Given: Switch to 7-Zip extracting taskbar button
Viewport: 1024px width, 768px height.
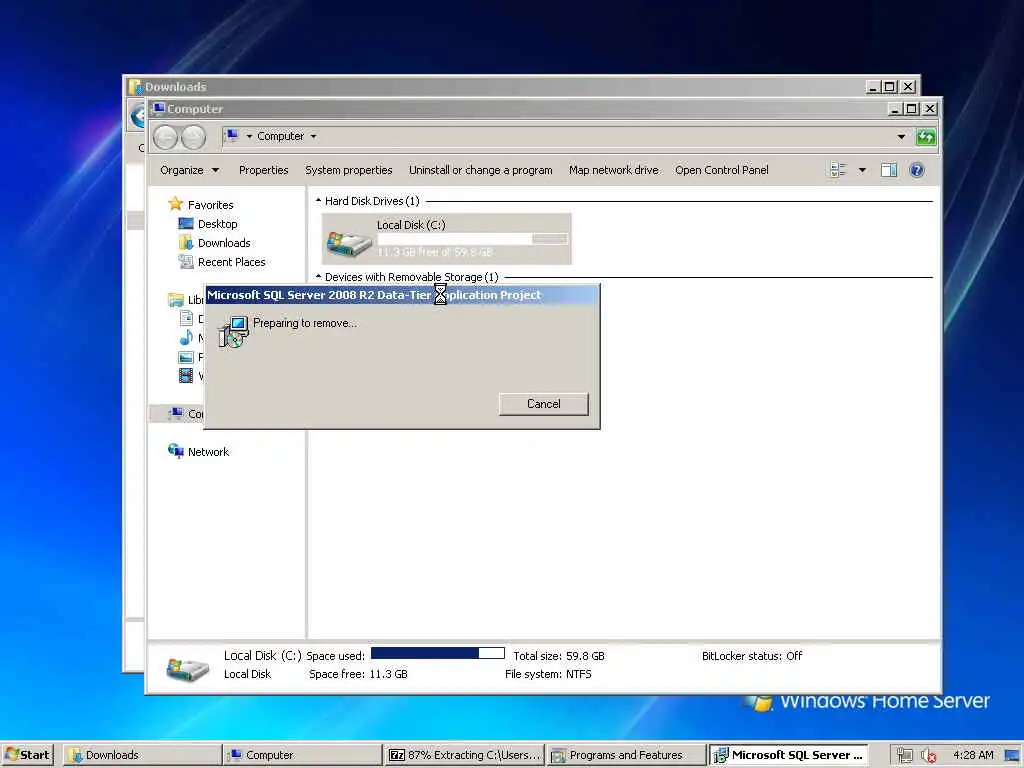Looking at the screenshot, I should (x=464, y=755).
